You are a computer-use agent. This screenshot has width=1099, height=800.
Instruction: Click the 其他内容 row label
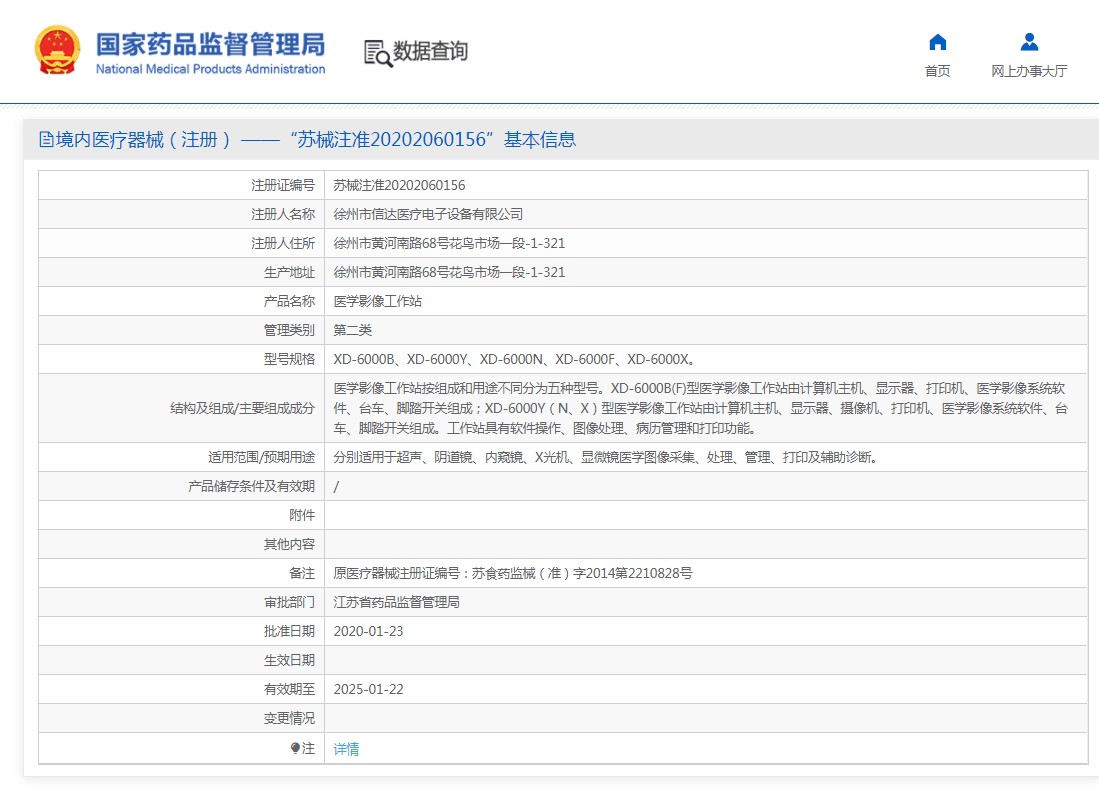(x=289, y=544)
